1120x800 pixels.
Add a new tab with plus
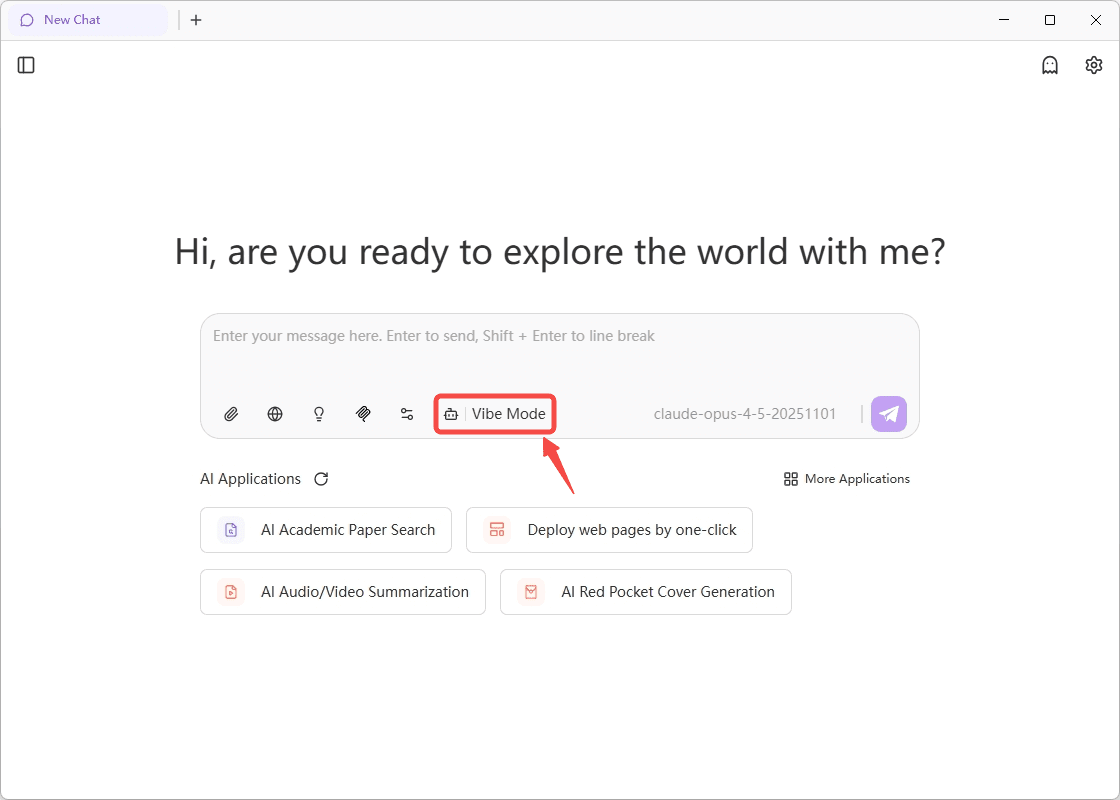click(196, 20)
